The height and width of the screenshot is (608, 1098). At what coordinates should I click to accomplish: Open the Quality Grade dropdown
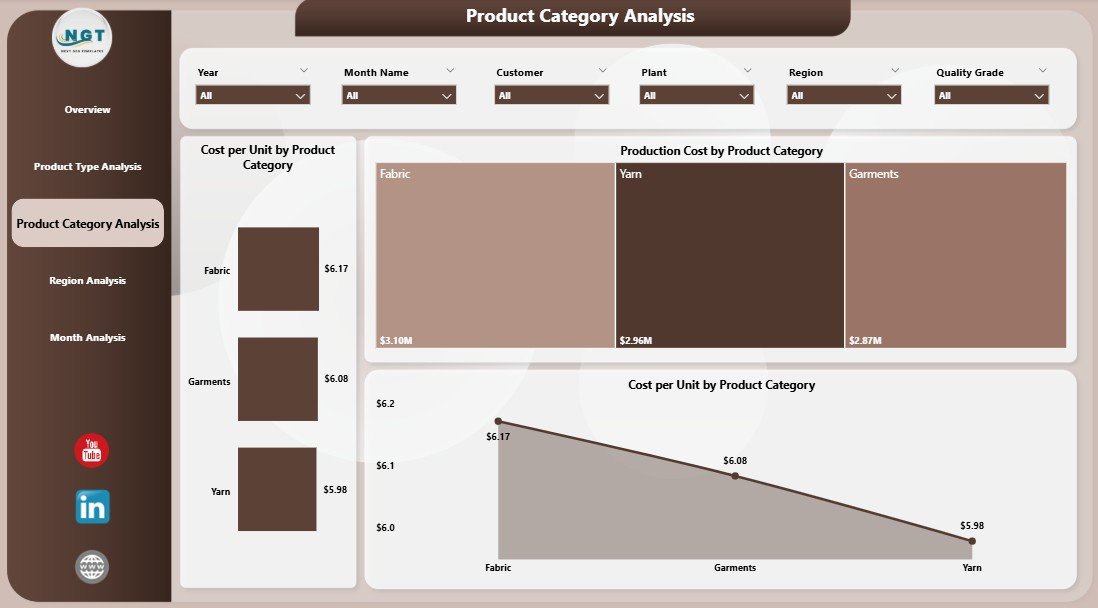990,95
